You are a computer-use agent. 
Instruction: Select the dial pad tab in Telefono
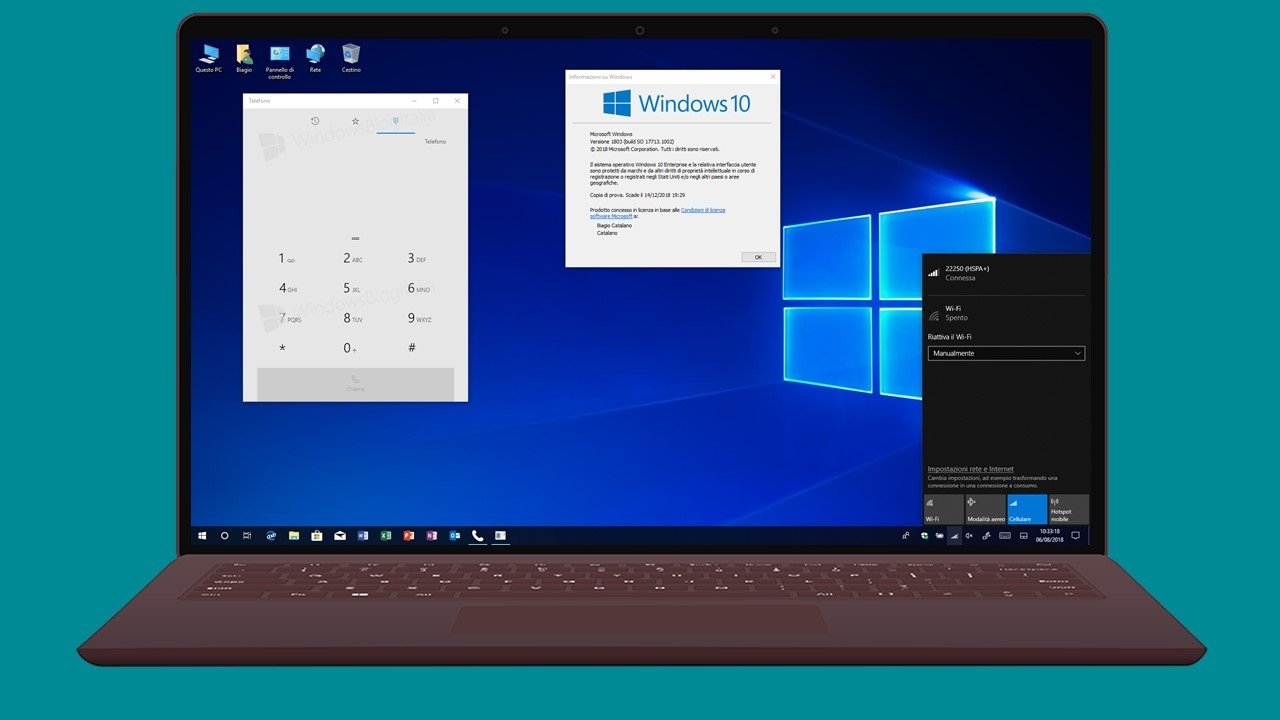396,121
